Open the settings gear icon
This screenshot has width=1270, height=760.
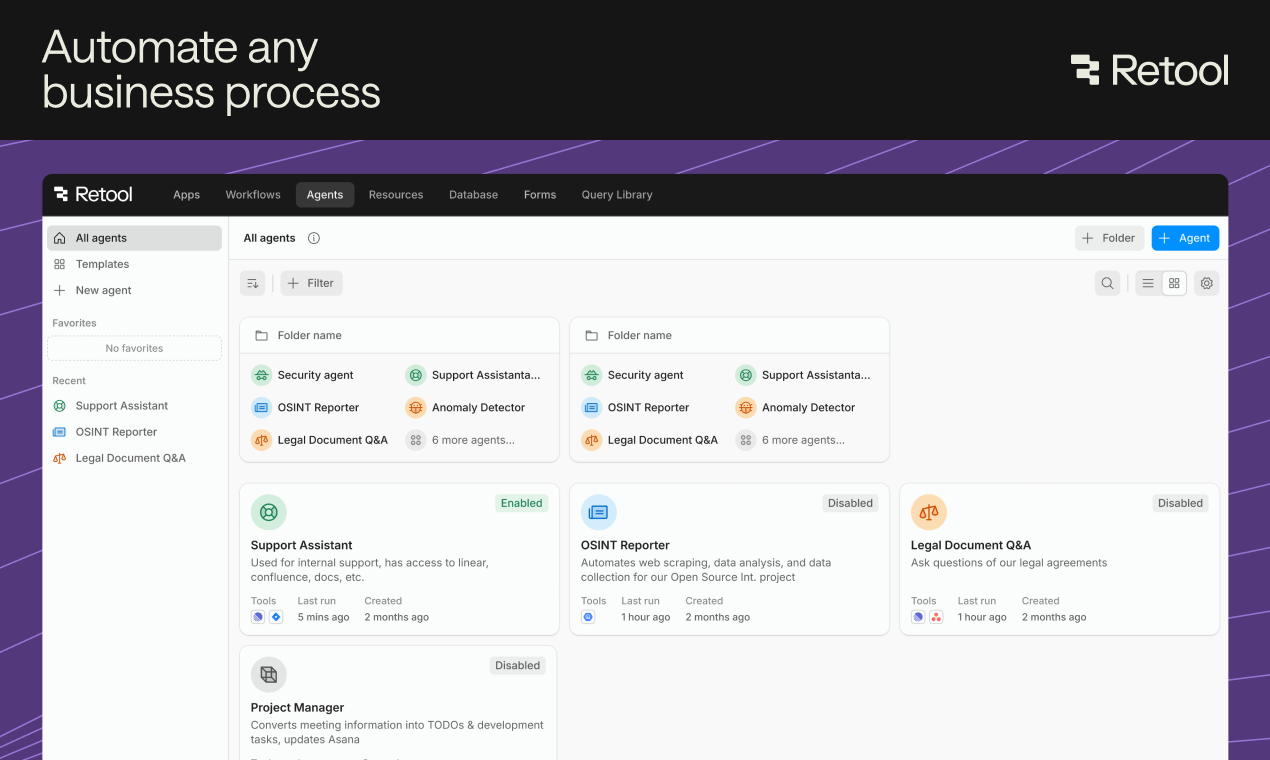1207,283
